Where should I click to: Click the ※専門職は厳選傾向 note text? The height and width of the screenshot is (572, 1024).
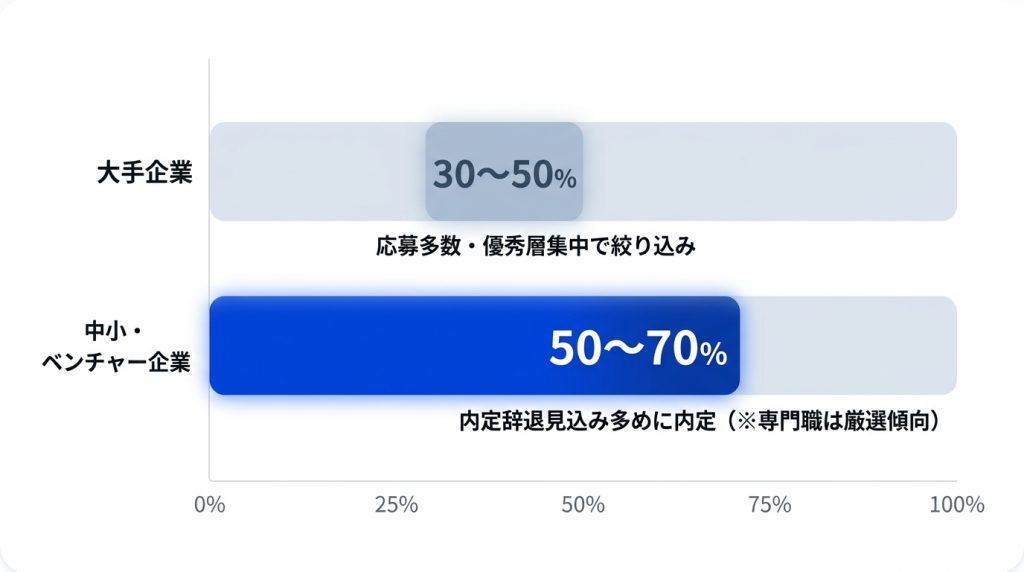click(x=833, y=421)
